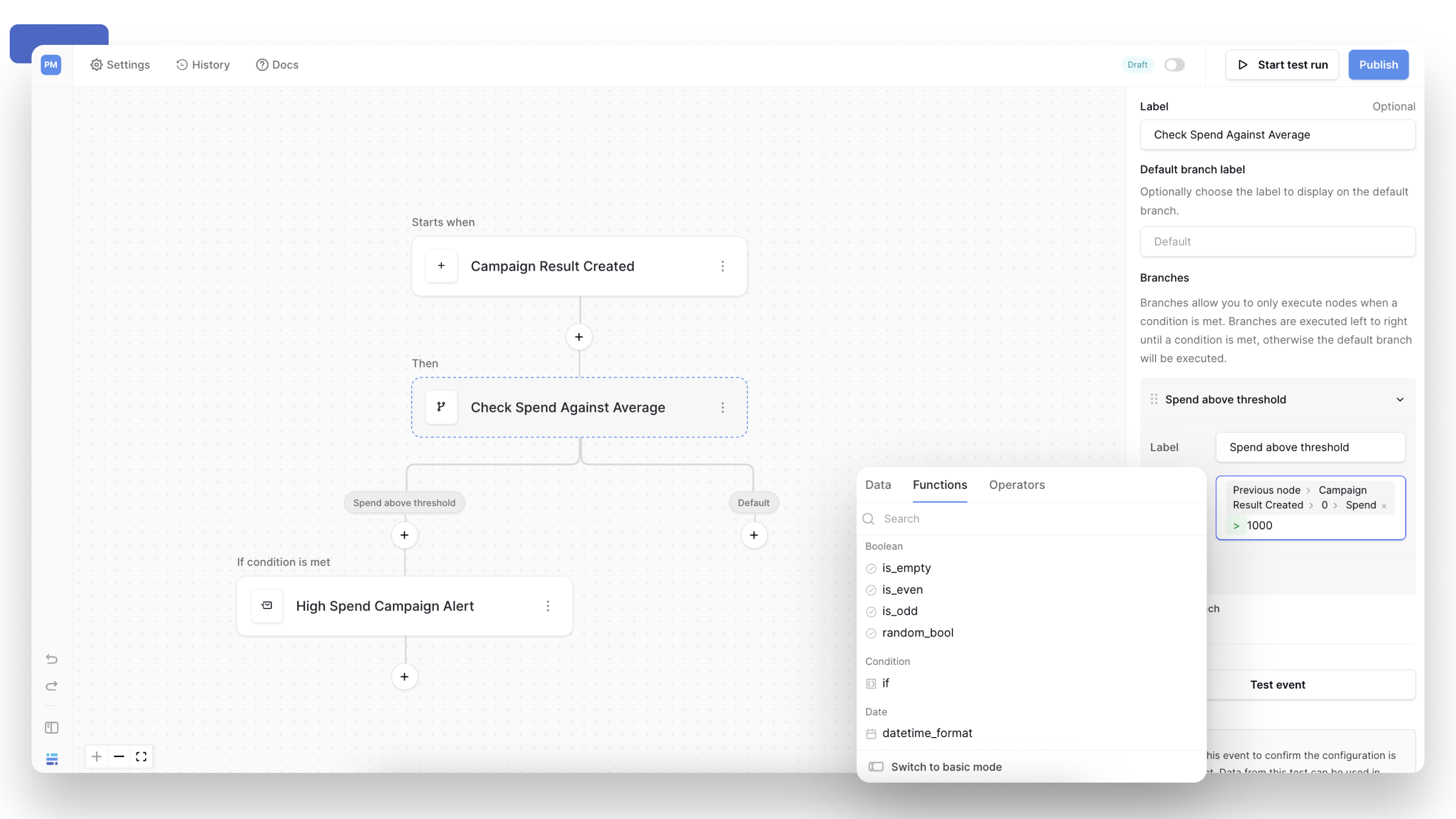This screenshot has width=1456, height=819.
Task: Zoom out with the canvas minus icon
Action: [x=119, y=757]
